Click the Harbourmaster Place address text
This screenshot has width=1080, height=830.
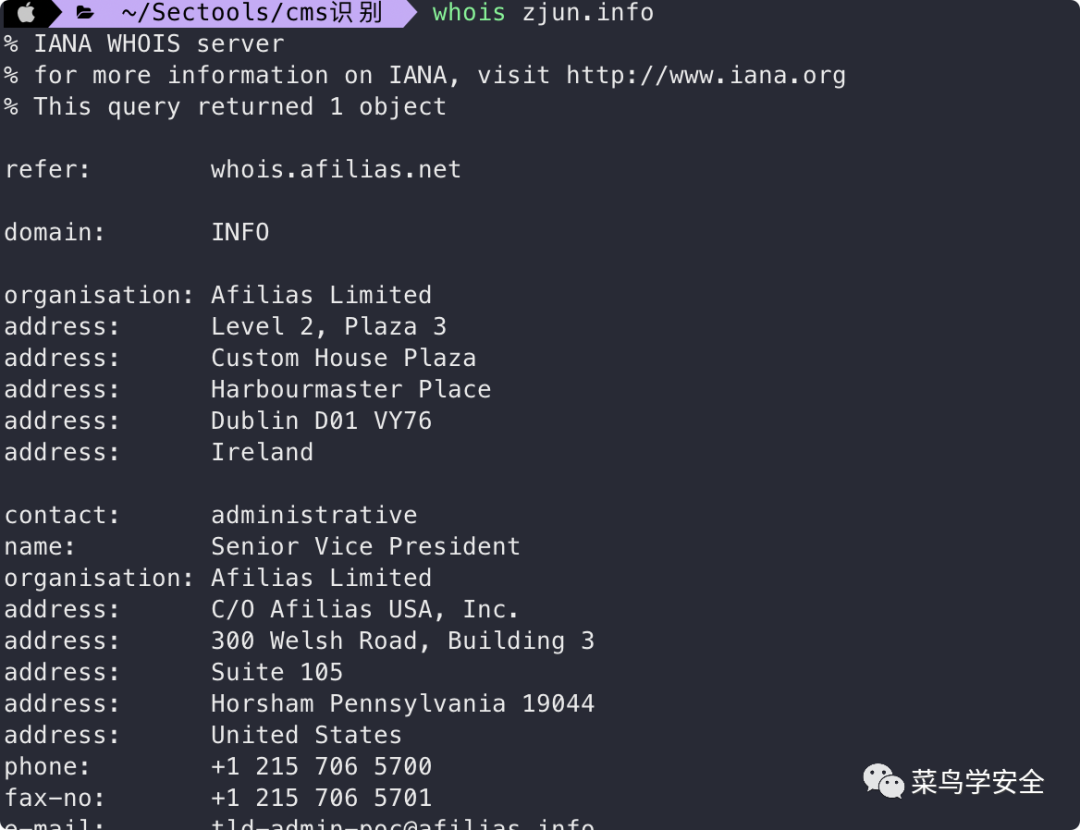(x=351, y=389)
